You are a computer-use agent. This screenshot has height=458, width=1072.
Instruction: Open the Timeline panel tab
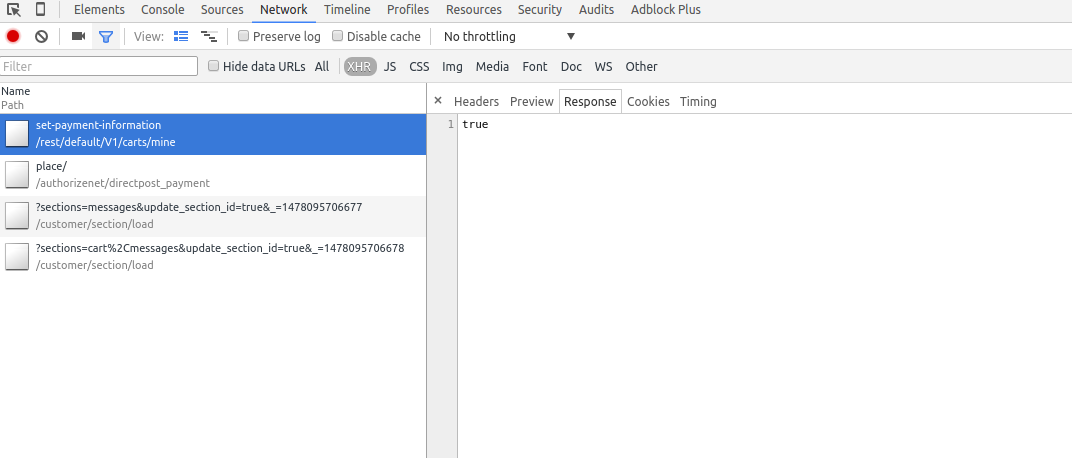347,10
